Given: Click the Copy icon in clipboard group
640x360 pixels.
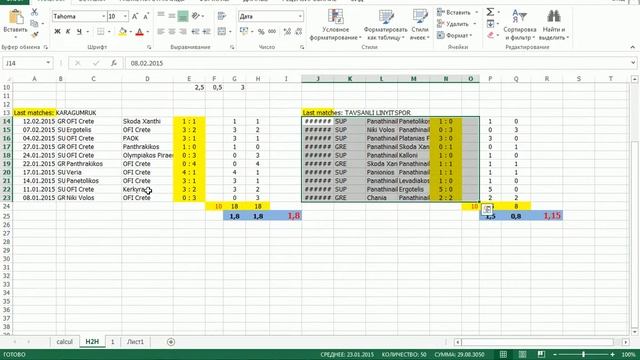Looking at the screenshot, I should pos(35,24).
